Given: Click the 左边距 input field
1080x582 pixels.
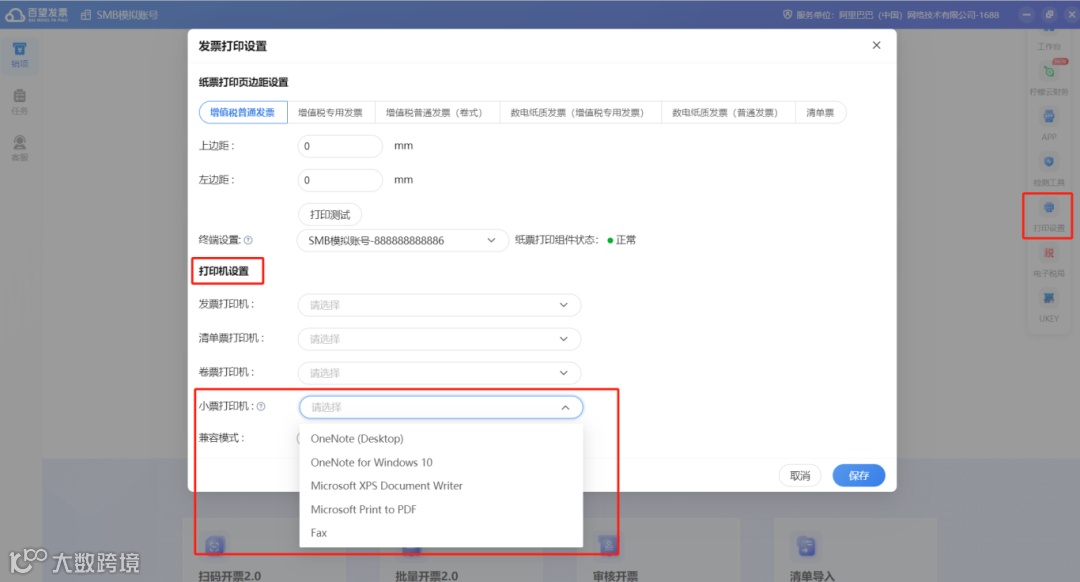Looking at the screenshot, I should tap(340, 180).
